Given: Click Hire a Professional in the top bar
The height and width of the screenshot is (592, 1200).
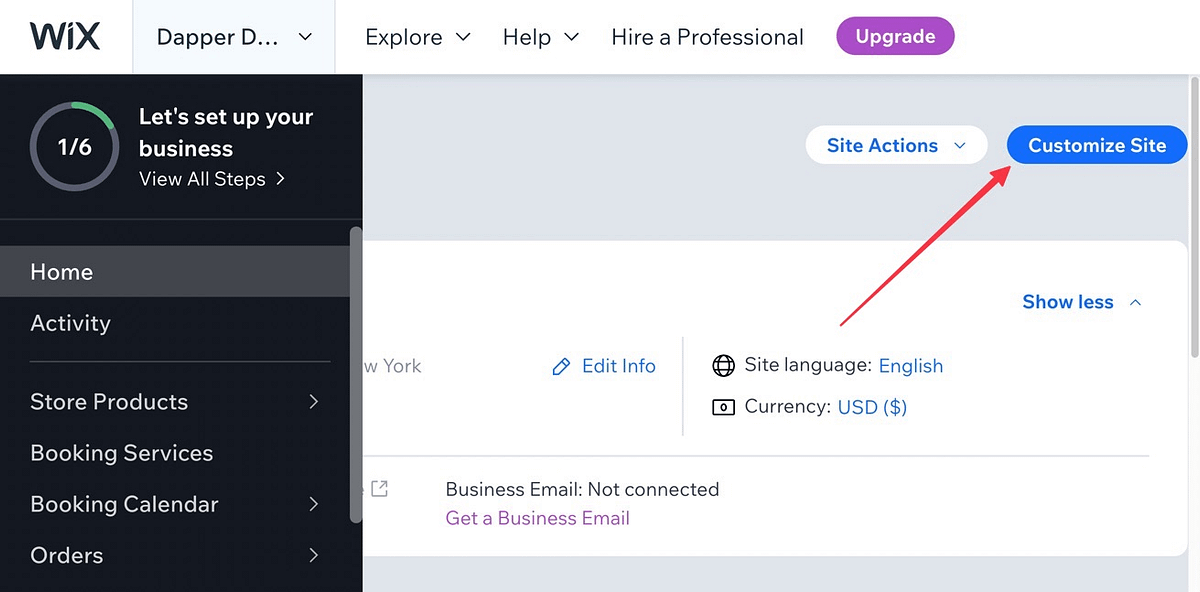Looking at the screenshot, I should (707, 37).
